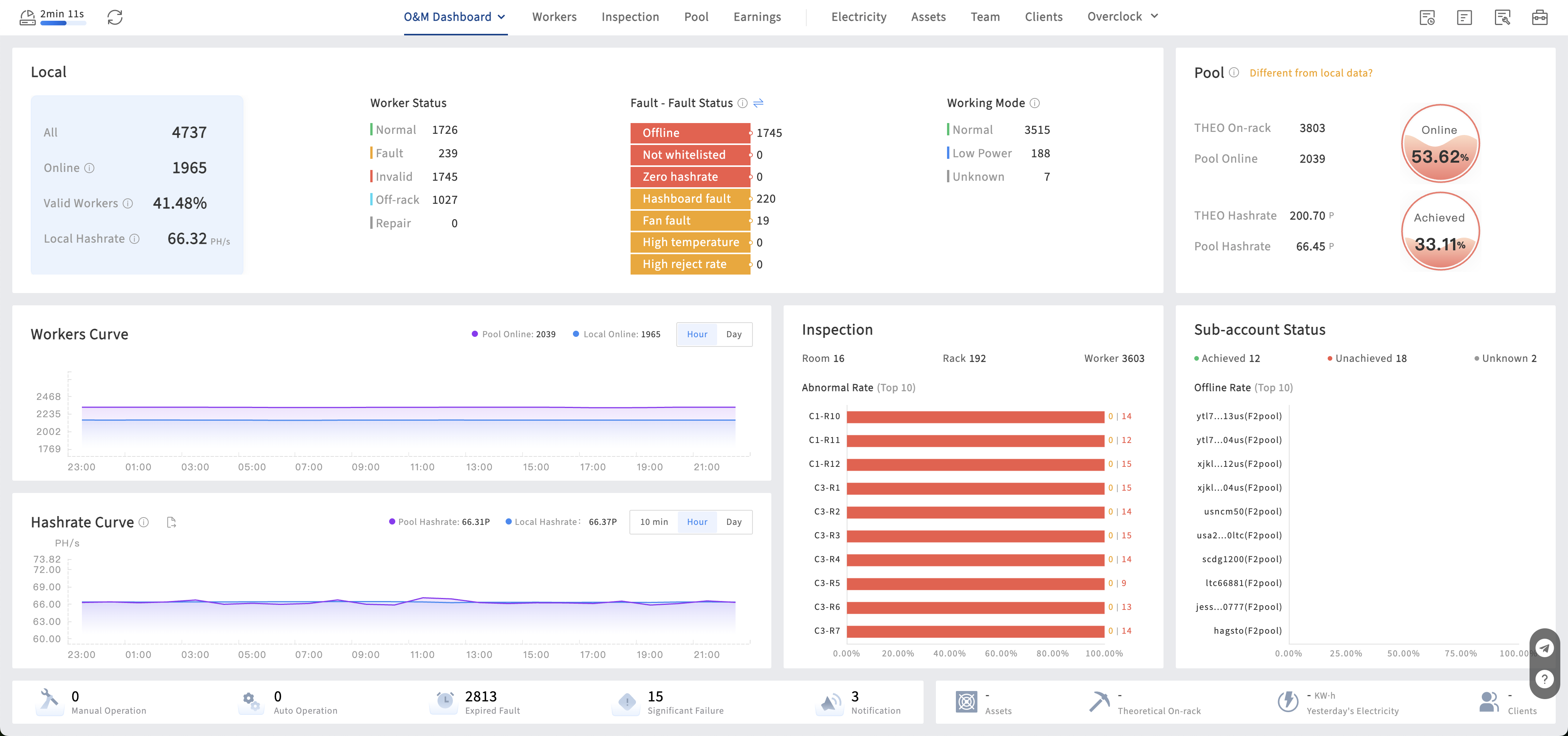The height and width of the screenshot is (736, 1568).
Task: Click the refresh icon near timer
Action: pyautogui.click(x=115, y=17)
